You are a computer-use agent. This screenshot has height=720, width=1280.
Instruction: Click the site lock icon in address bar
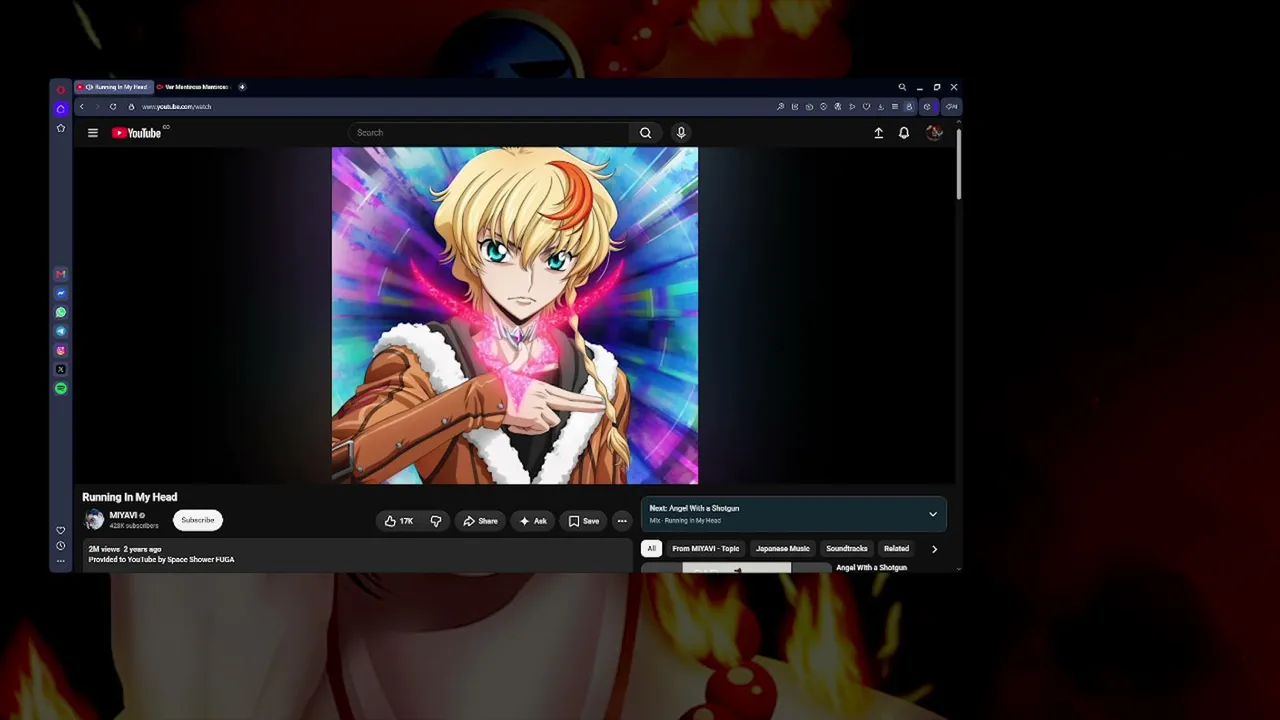click(x=131, y=107)
